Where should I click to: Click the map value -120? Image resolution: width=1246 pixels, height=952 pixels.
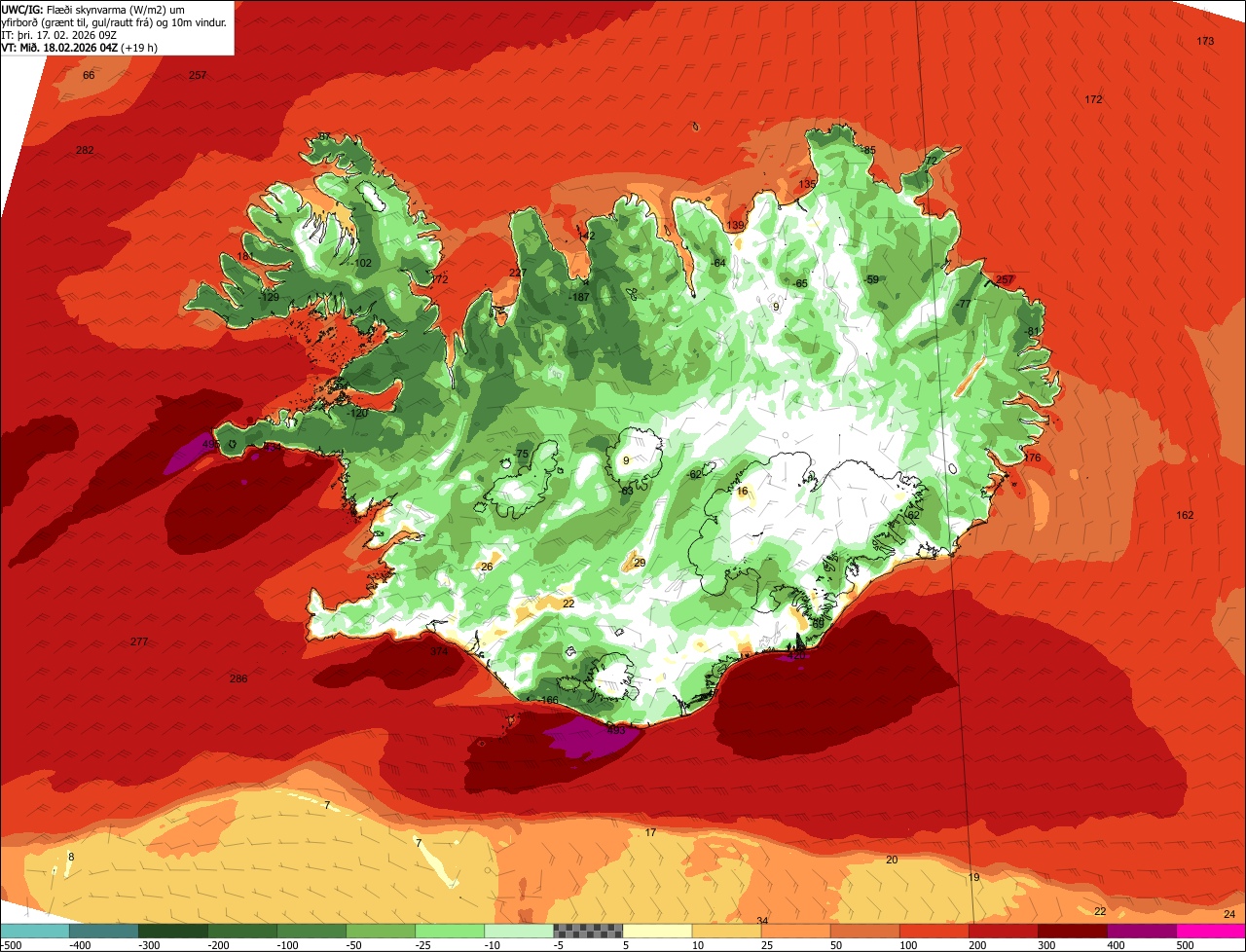tap(357, 413)
